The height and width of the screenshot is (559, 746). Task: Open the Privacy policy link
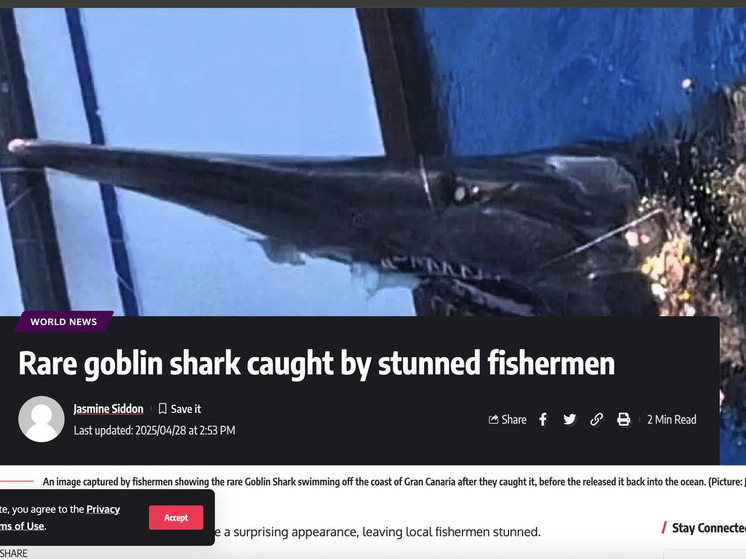103,509
